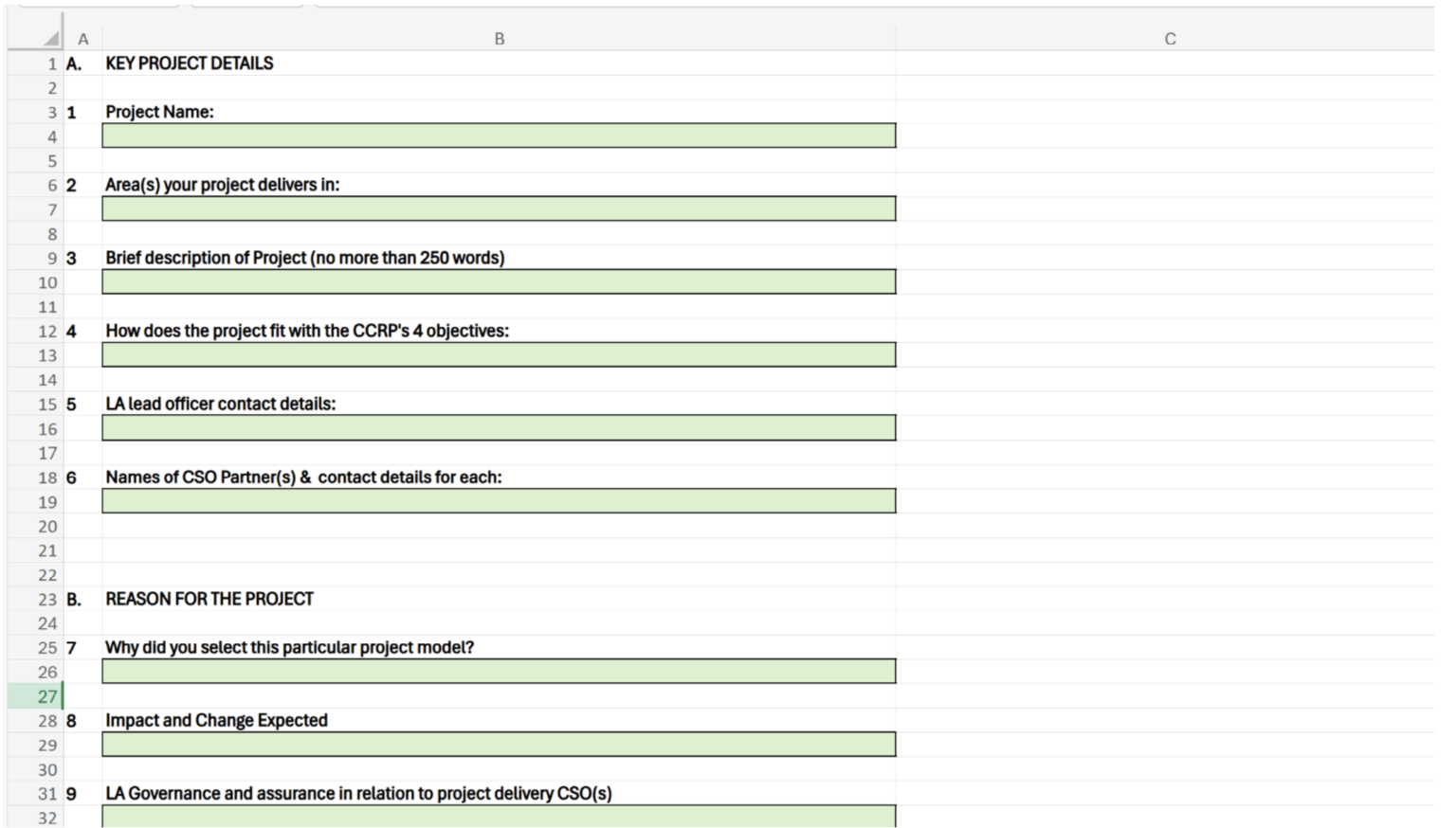Select the REASON FOR THE PROJECT heading
1456x828 pixels.
(210, 599)
